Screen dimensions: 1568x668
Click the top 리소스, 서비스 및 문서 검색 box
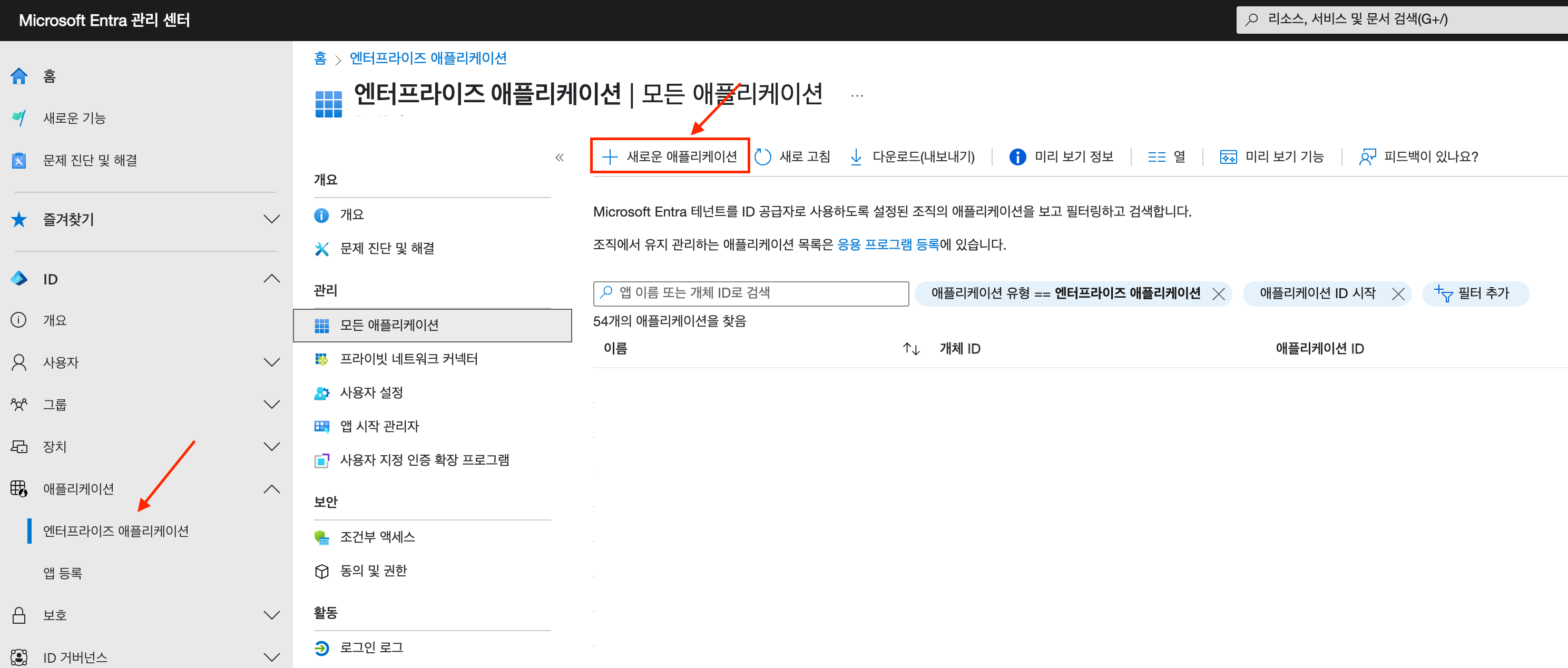(1402, 19)
